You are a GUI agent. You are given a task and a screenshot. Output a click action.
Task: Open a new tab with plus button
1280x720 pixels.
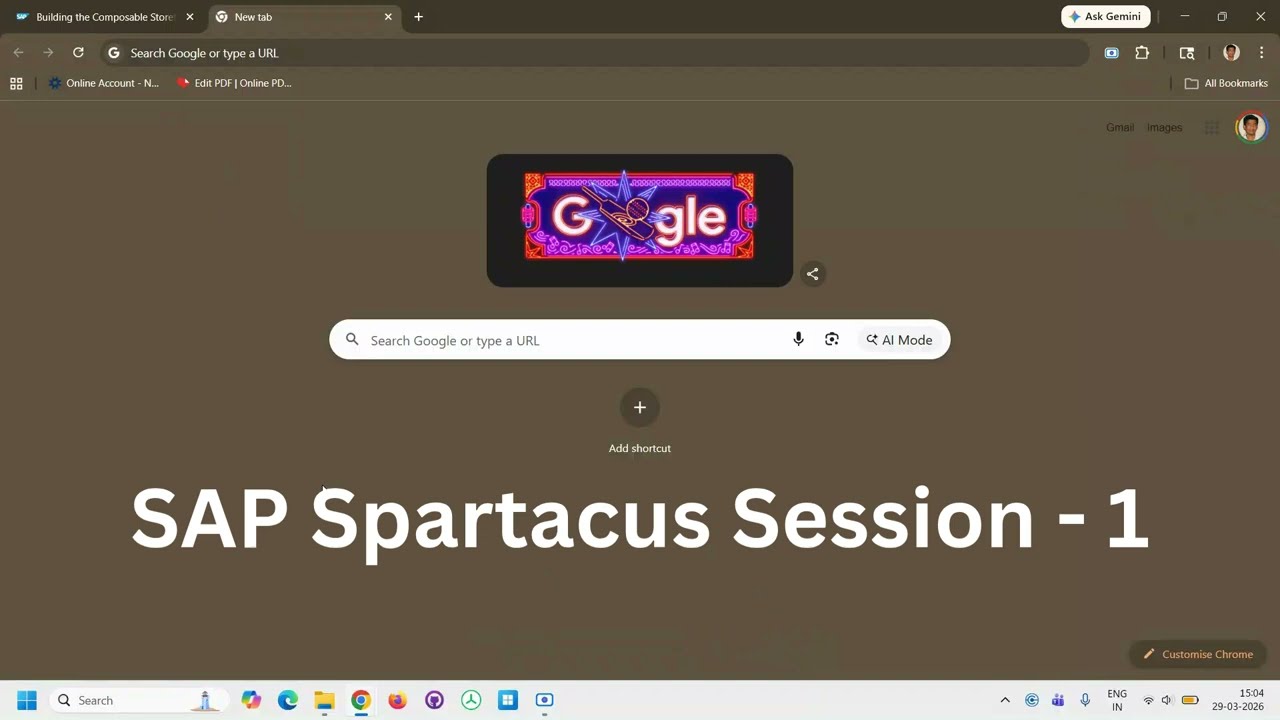[418, 17]
